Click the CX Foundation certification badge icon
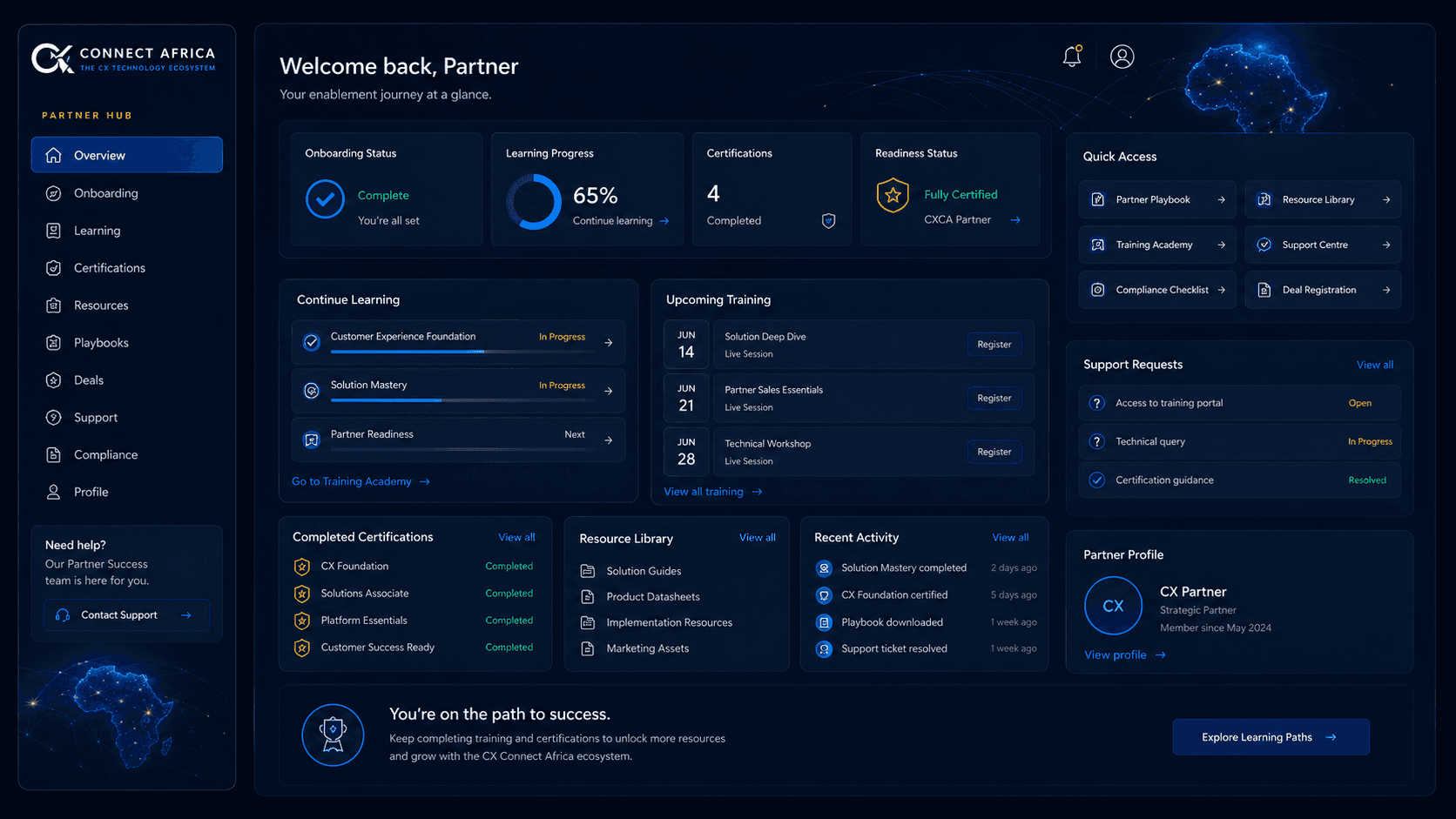Viewport: 1456px width, 819px height. click(x=301, y=567)
